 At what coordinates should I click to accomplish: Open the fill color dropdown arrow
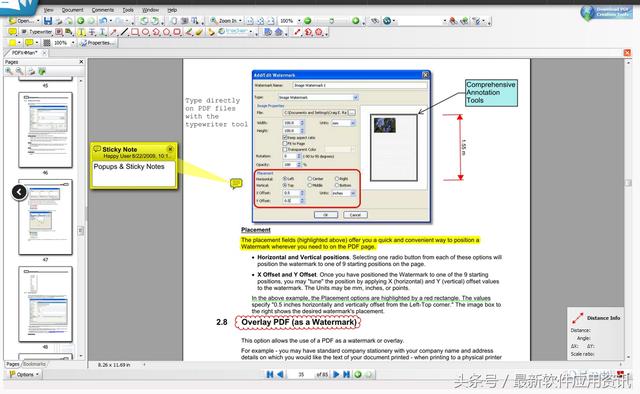coord(19,43)
